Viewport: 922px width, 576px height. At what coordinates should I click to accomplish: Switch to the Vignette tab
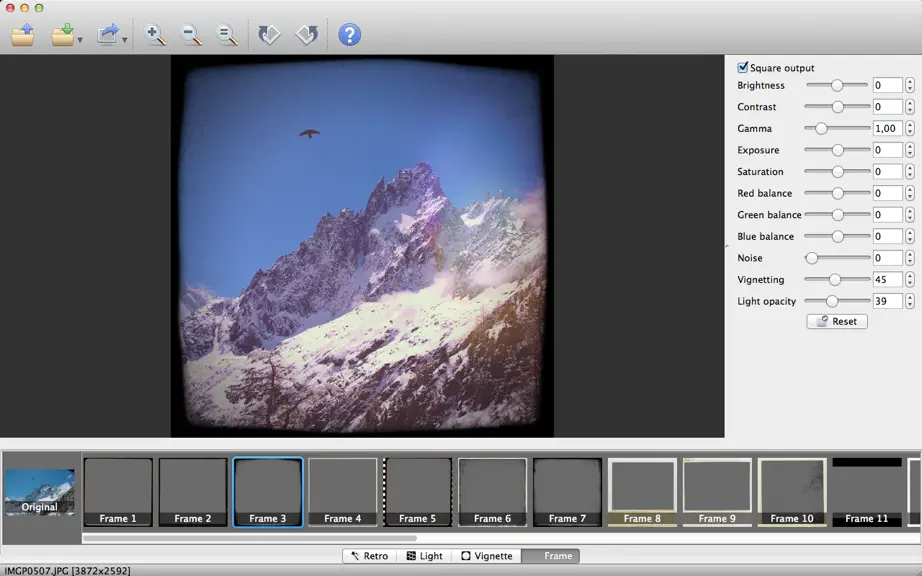(x=487, y=555)
